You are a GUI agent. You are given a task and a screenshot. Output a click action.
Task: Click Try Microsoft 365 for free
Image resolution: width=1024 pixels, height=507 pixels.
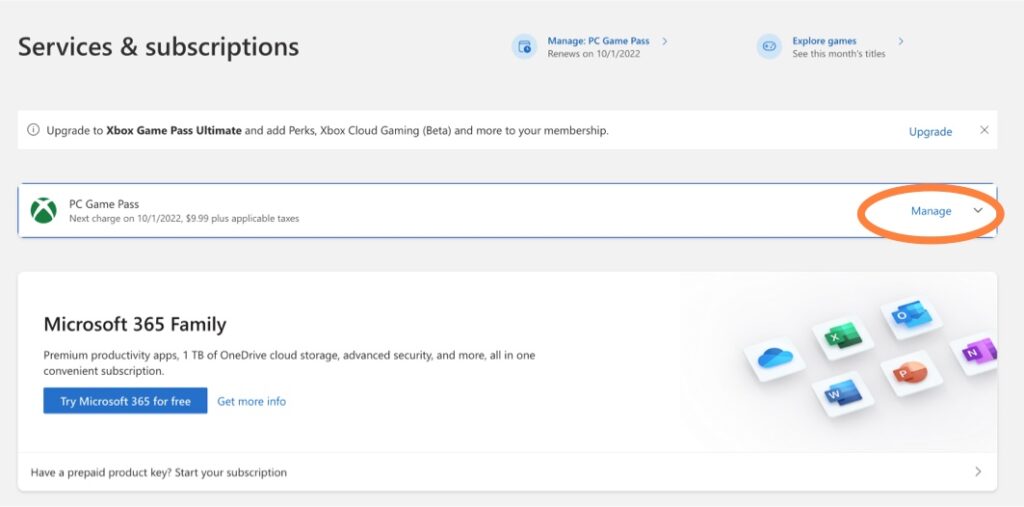click(125, 401)
